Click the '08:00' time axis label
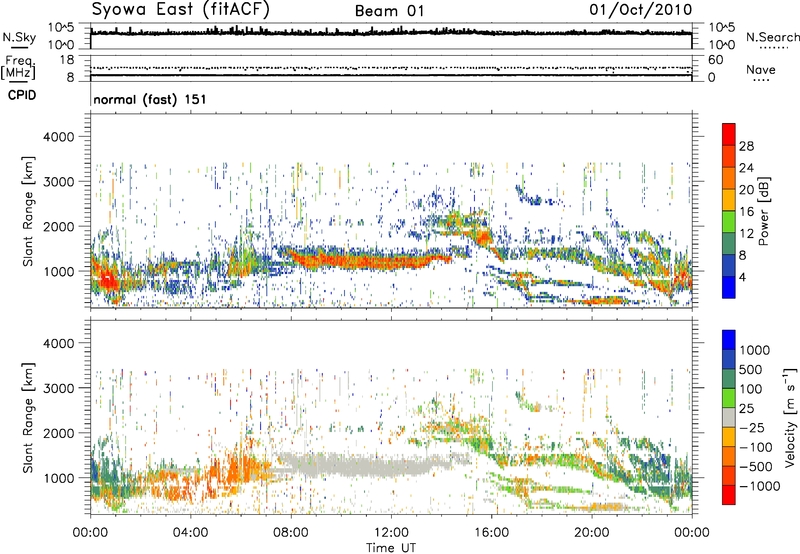The image size is (800, 554). (291, 533)
